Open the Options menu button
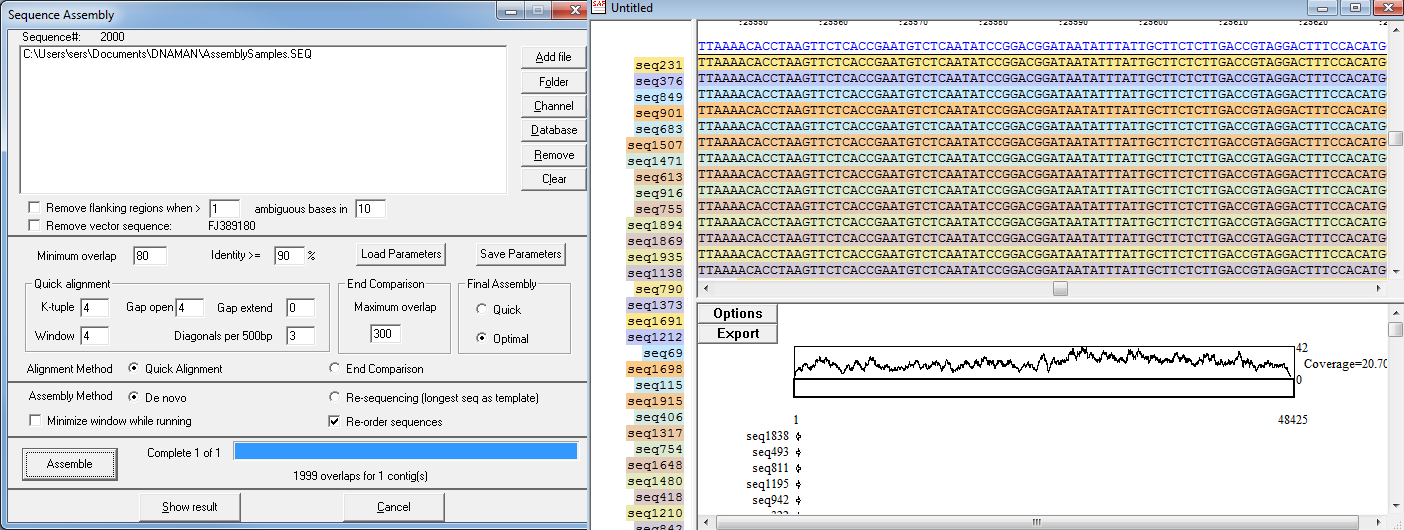The height and width of the screenshot is (530, 1404). click(x=737, y=314)
